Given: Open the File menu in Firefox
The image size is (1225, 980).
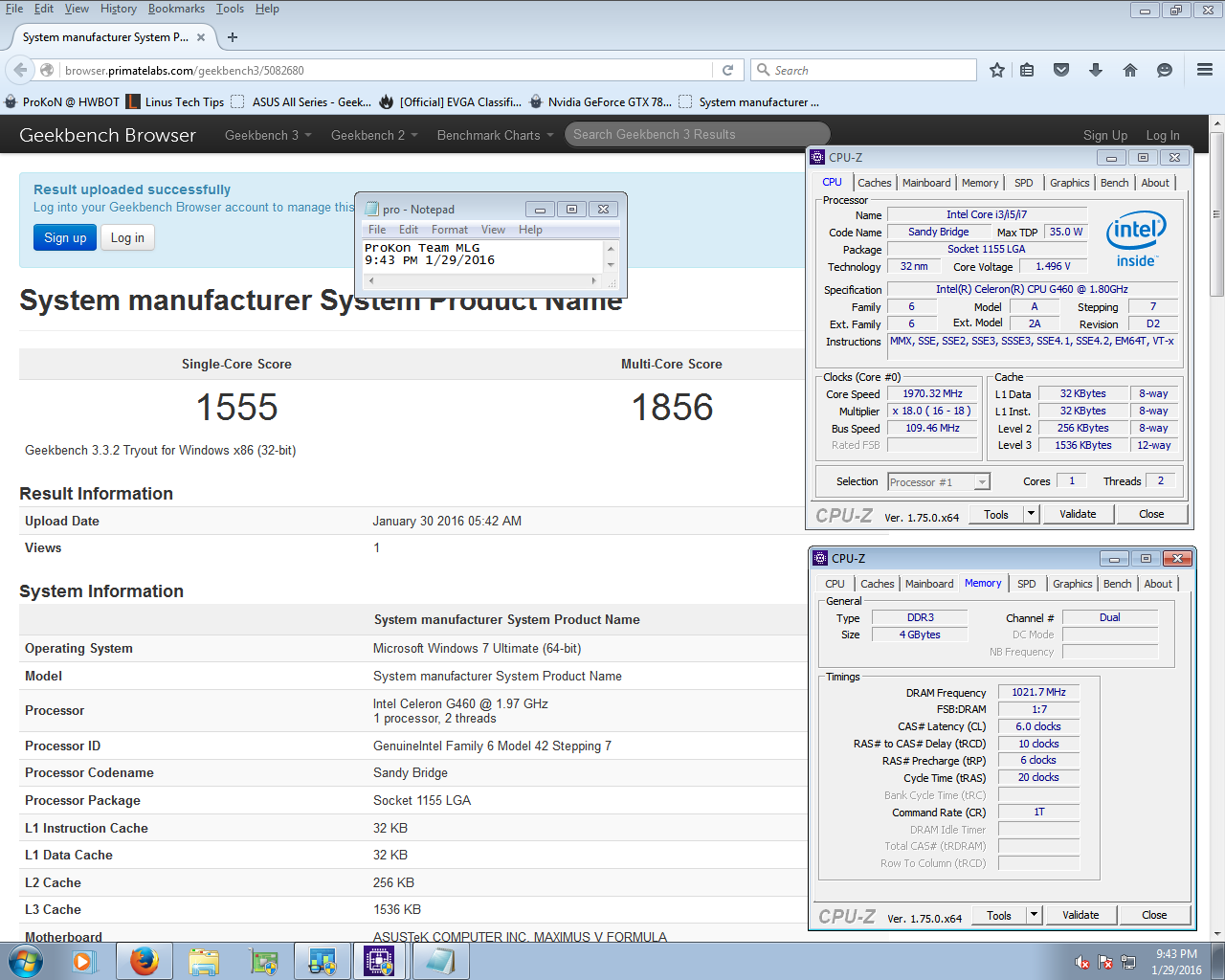Looking at the screenshot, I should (x=14, y=9).
